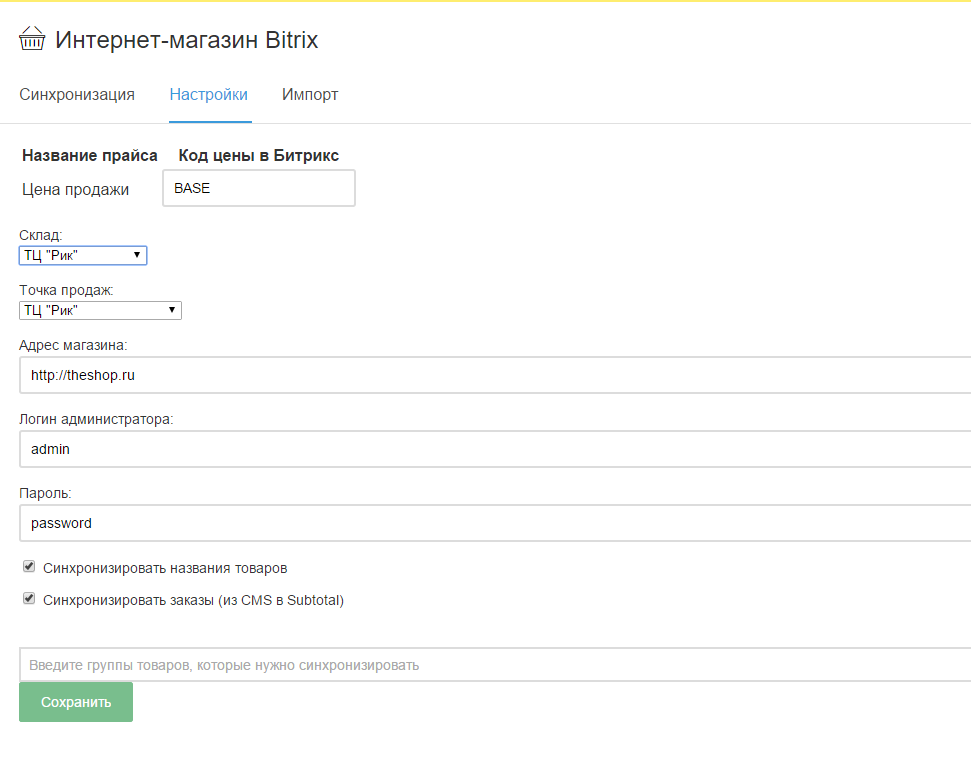This screenshot has width=971, height=764.
Task: Uncheck Синхронизировать названия товаров checkbox
Action: (29, 566)
